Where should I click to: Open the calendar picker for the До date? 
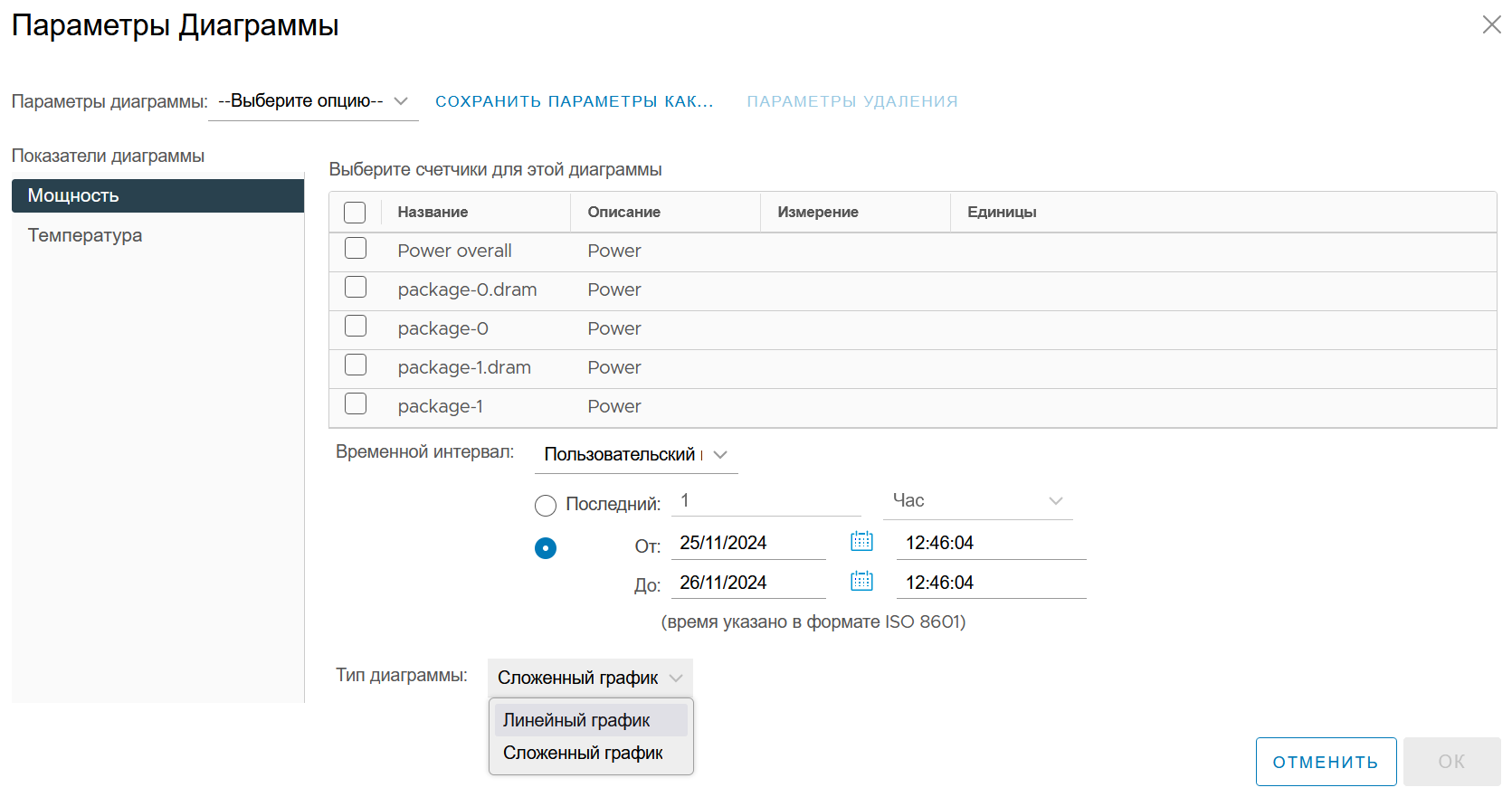(861, 581)
